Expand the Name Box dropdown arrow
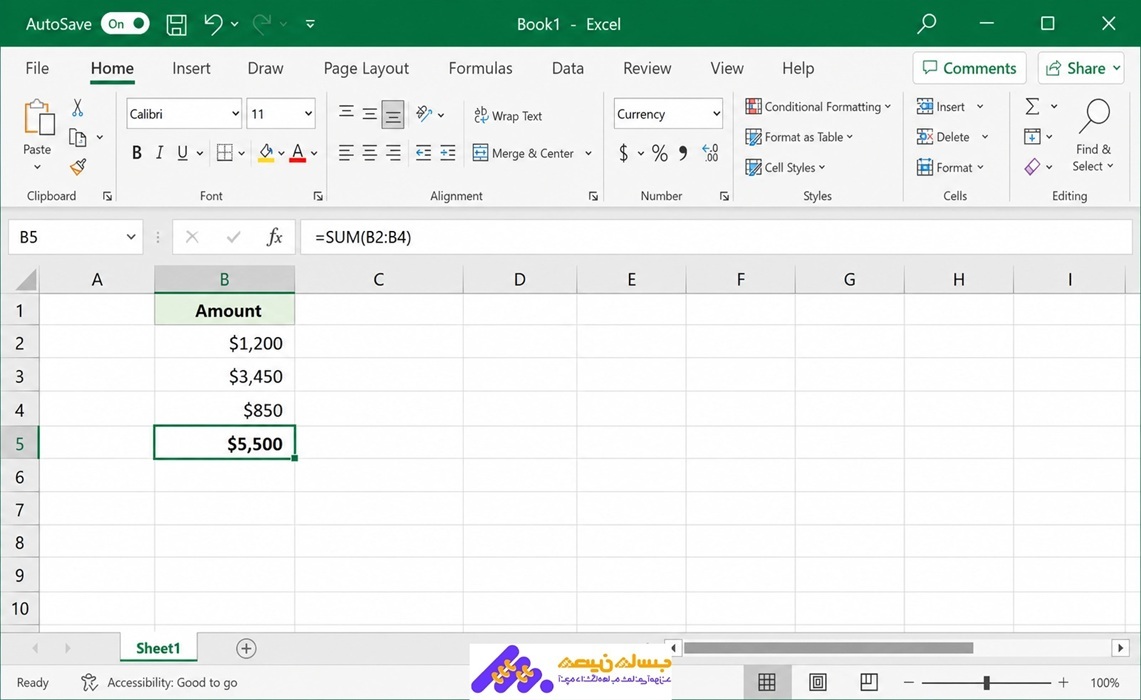 pos(131,237)
